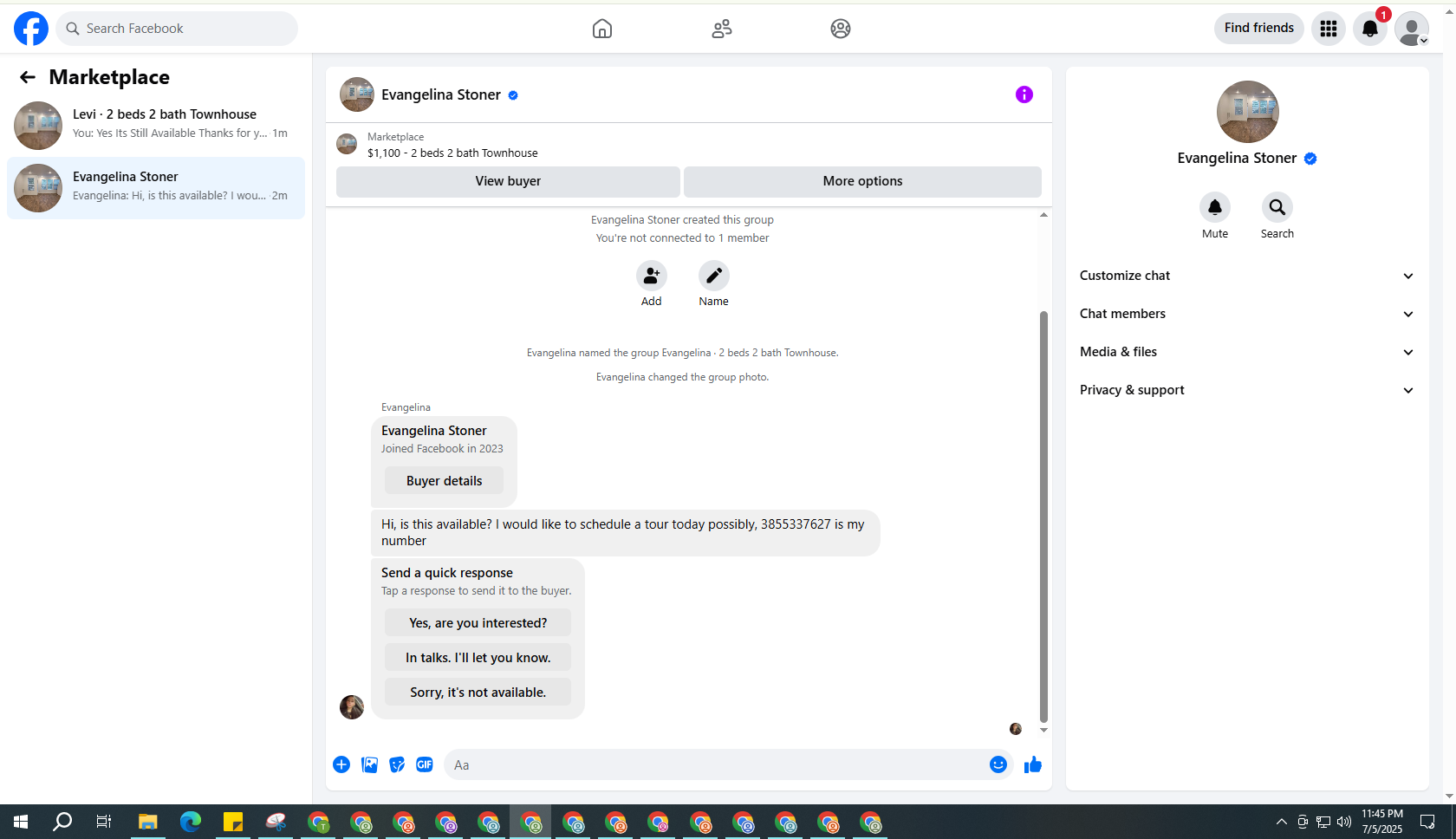Open Buyer details for Evangelina Stoner
The image size is (1456, 839).
(444, 481)
